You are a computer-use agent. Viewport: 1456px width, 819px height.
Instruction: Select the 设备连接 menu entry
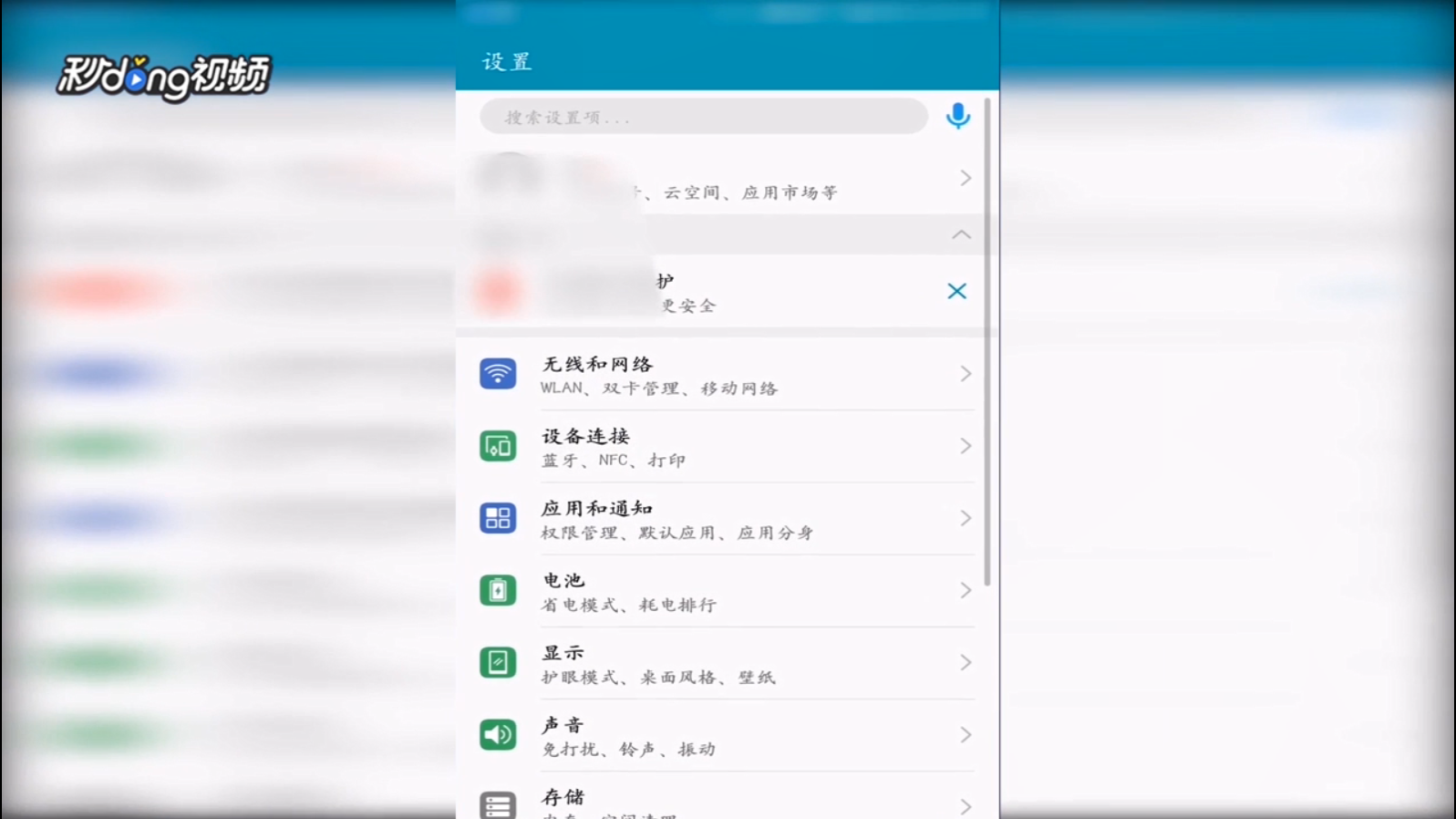(727, 446)
